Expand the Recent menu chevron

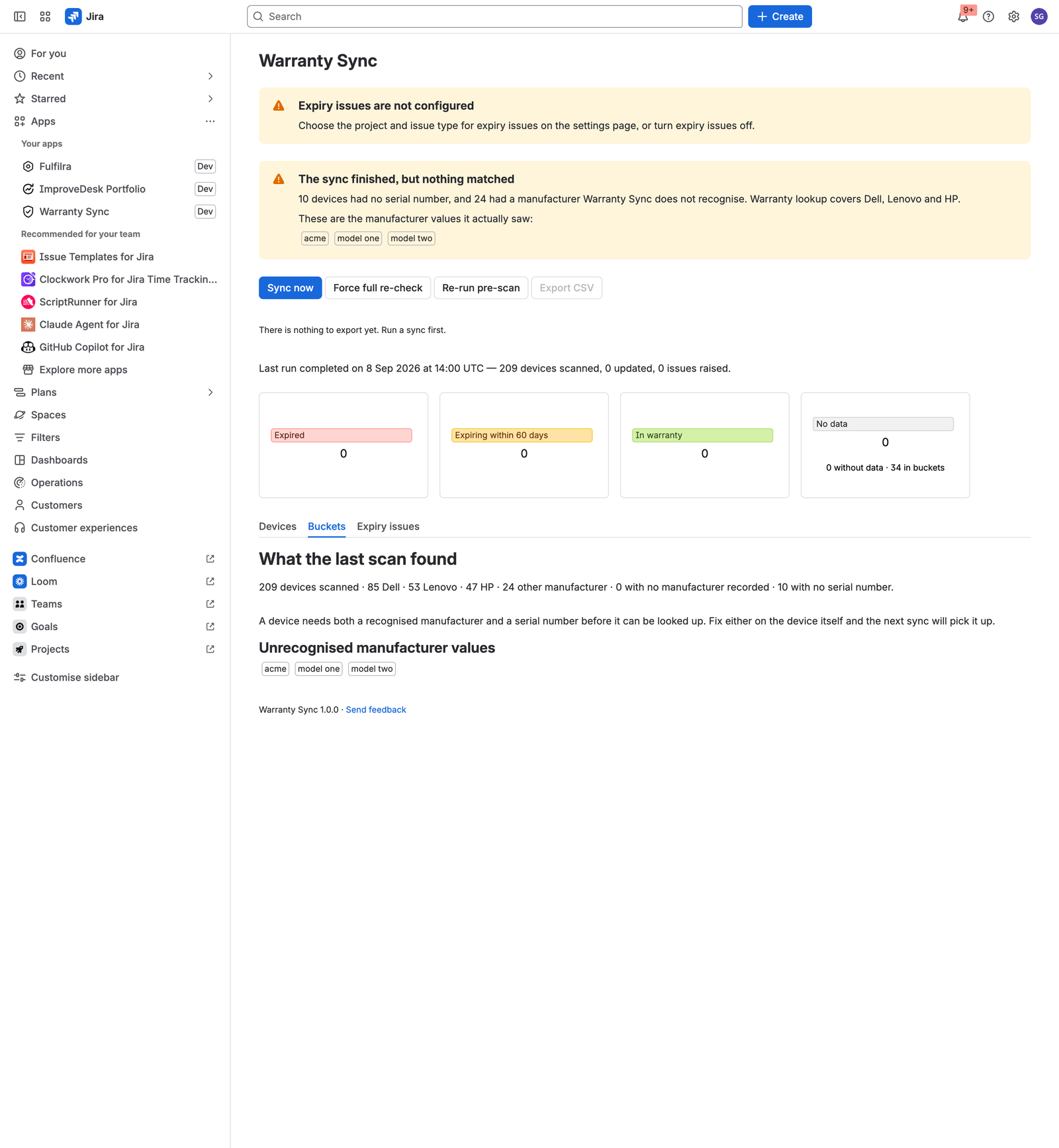tap(210, 76)
